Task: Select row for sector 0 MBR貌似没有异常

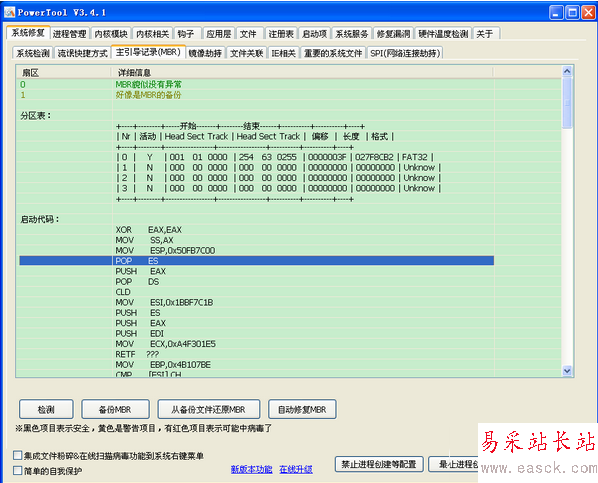Action: tap(256, 84)
